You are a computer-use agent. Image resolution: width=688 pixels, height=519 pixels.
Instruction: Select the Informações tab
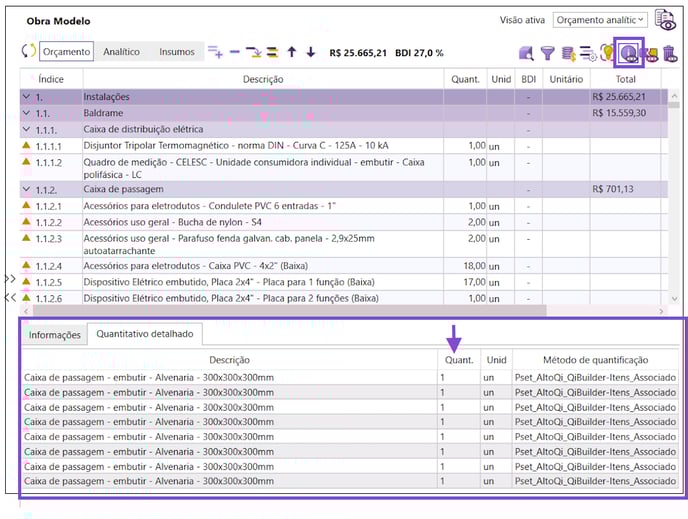click(x=54, y=335)
